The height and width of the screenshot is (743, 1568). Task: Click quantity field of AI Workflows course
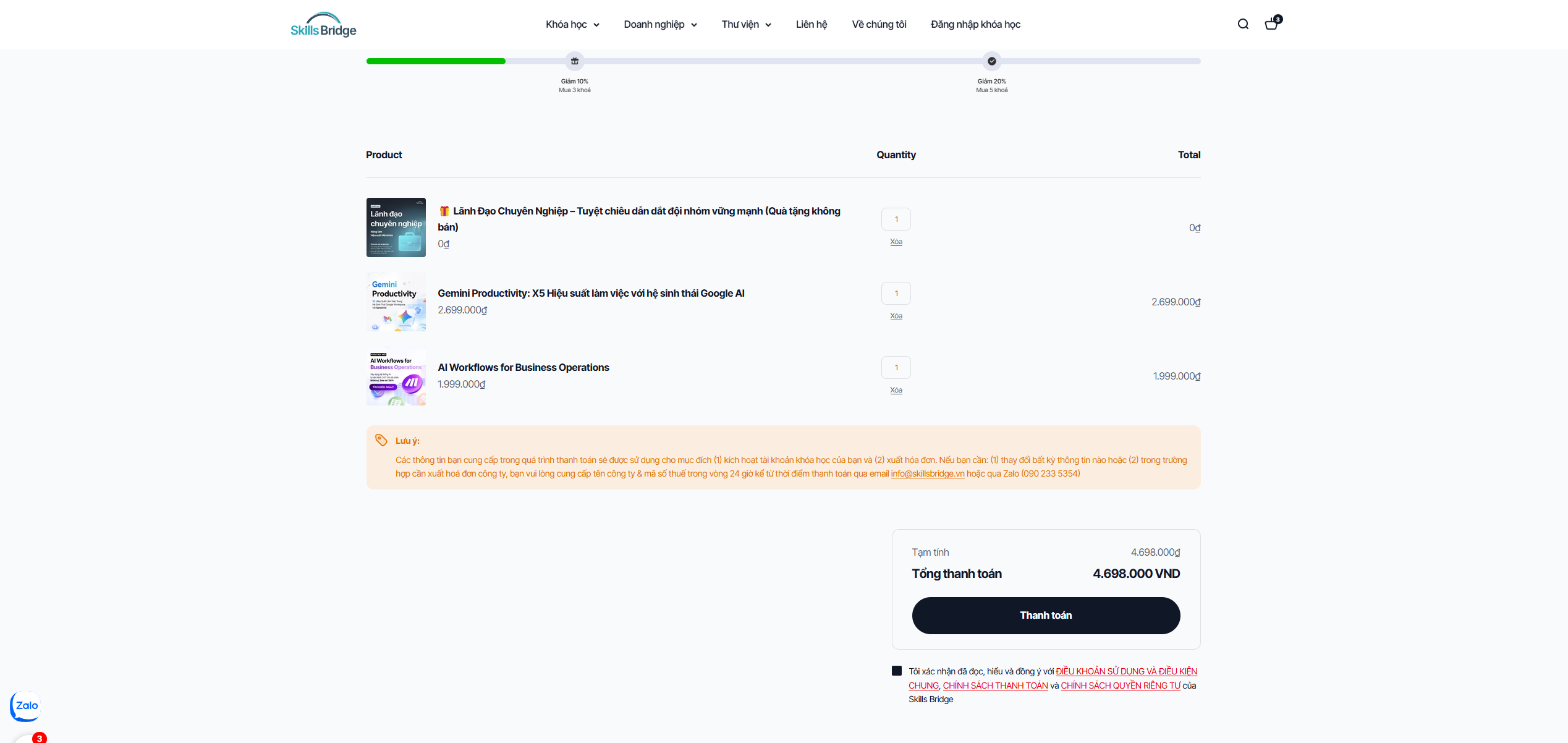tap(896, 368)
